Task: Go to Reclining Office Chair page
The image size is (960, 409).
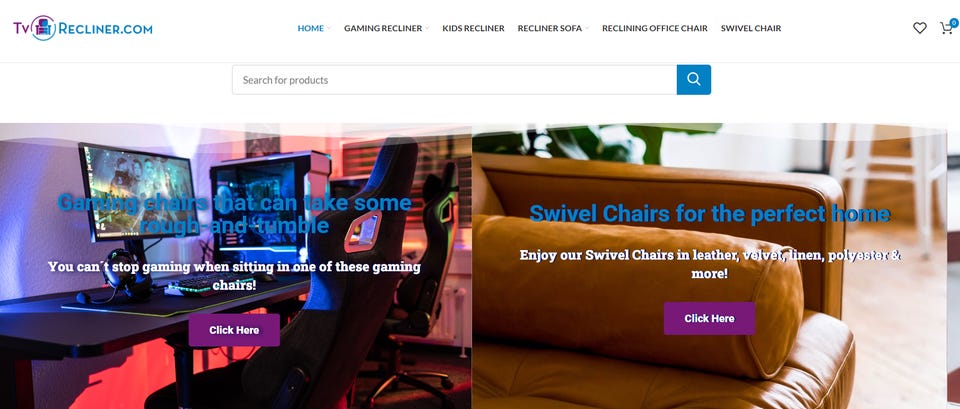Action: tap(654, 28)
